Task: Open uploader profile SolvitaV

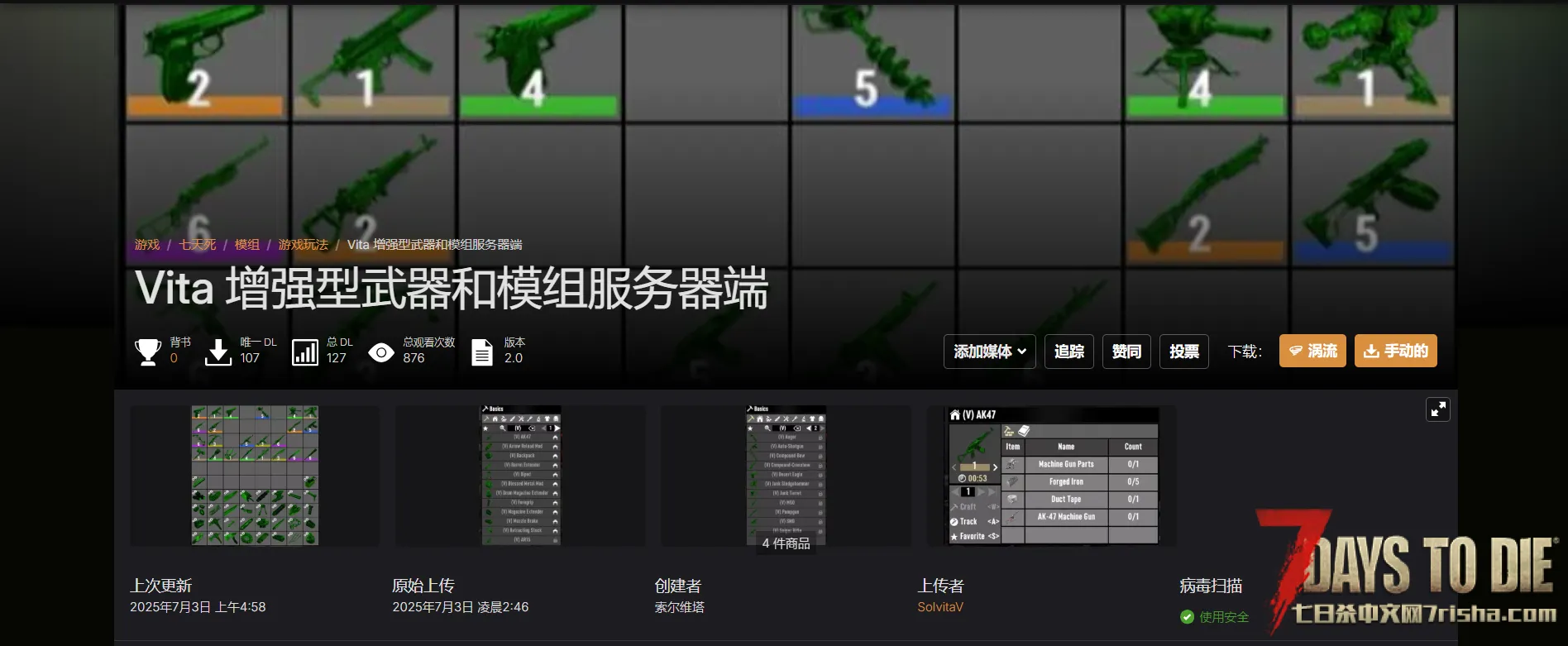Action: pyautogui.click(x=940, y=607)
